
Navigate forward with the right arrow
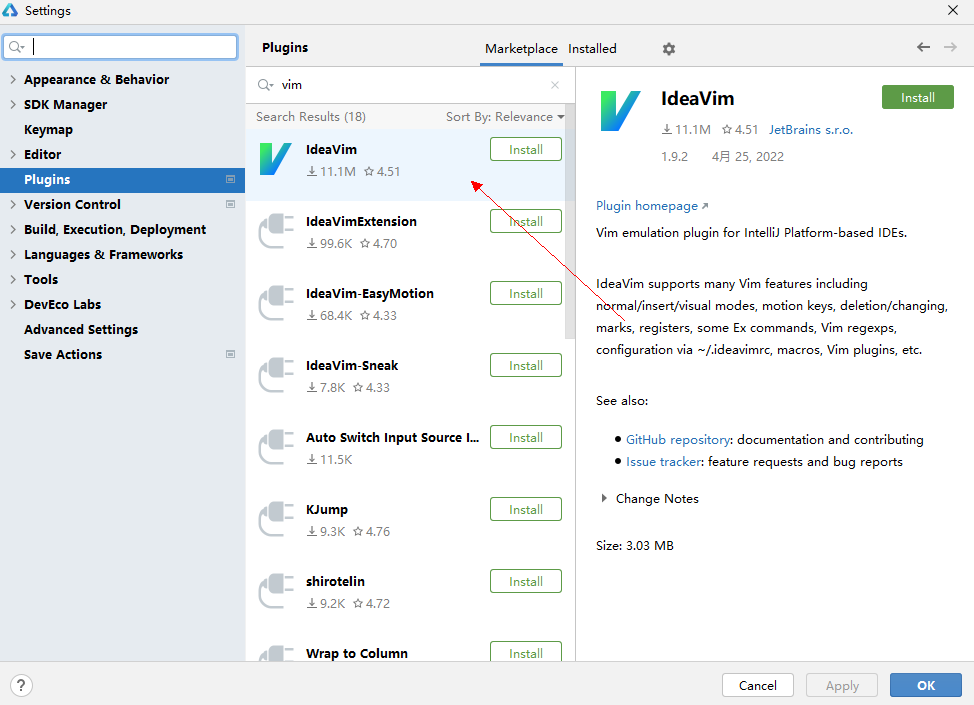click(950, 47)
